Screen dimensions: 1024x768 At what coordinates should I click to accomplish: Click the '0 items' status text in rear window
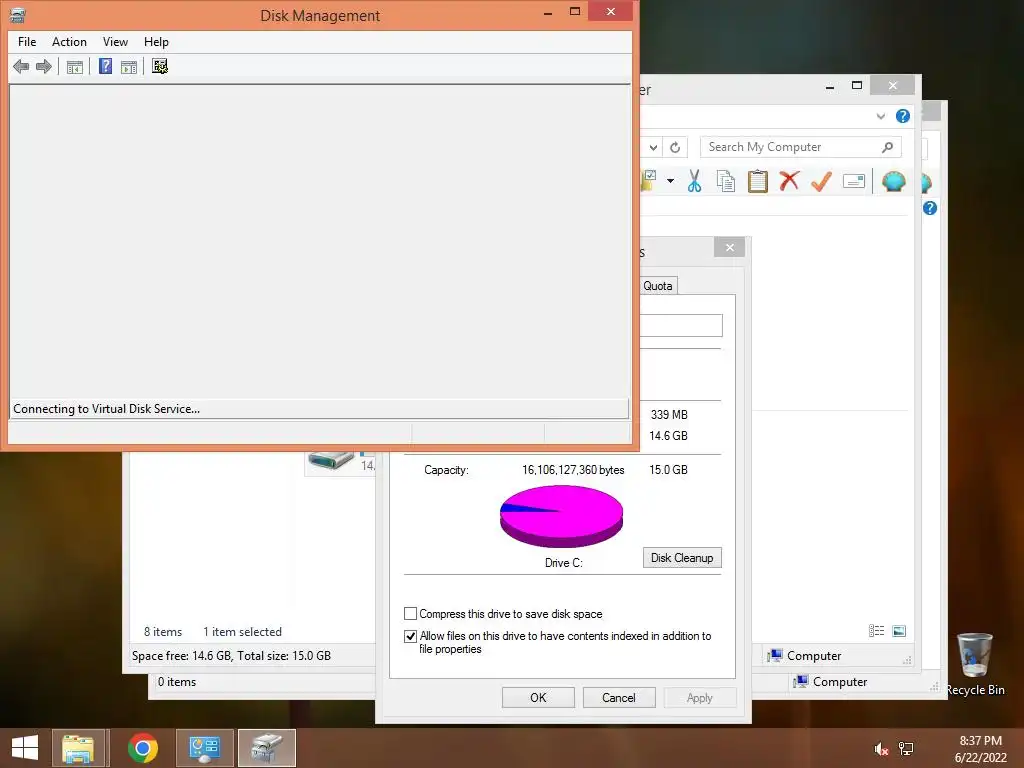(x=176, y=682)
